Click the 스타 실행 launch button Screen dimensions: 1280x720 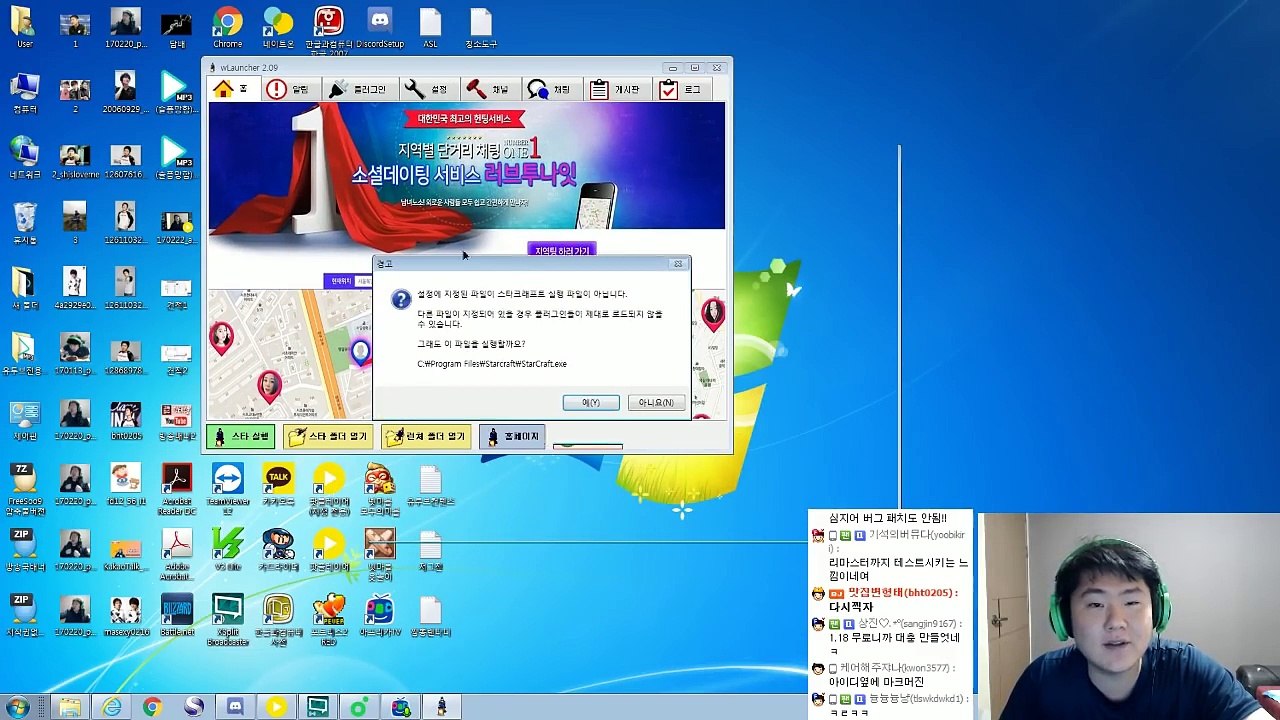click(x=241, y=437)
